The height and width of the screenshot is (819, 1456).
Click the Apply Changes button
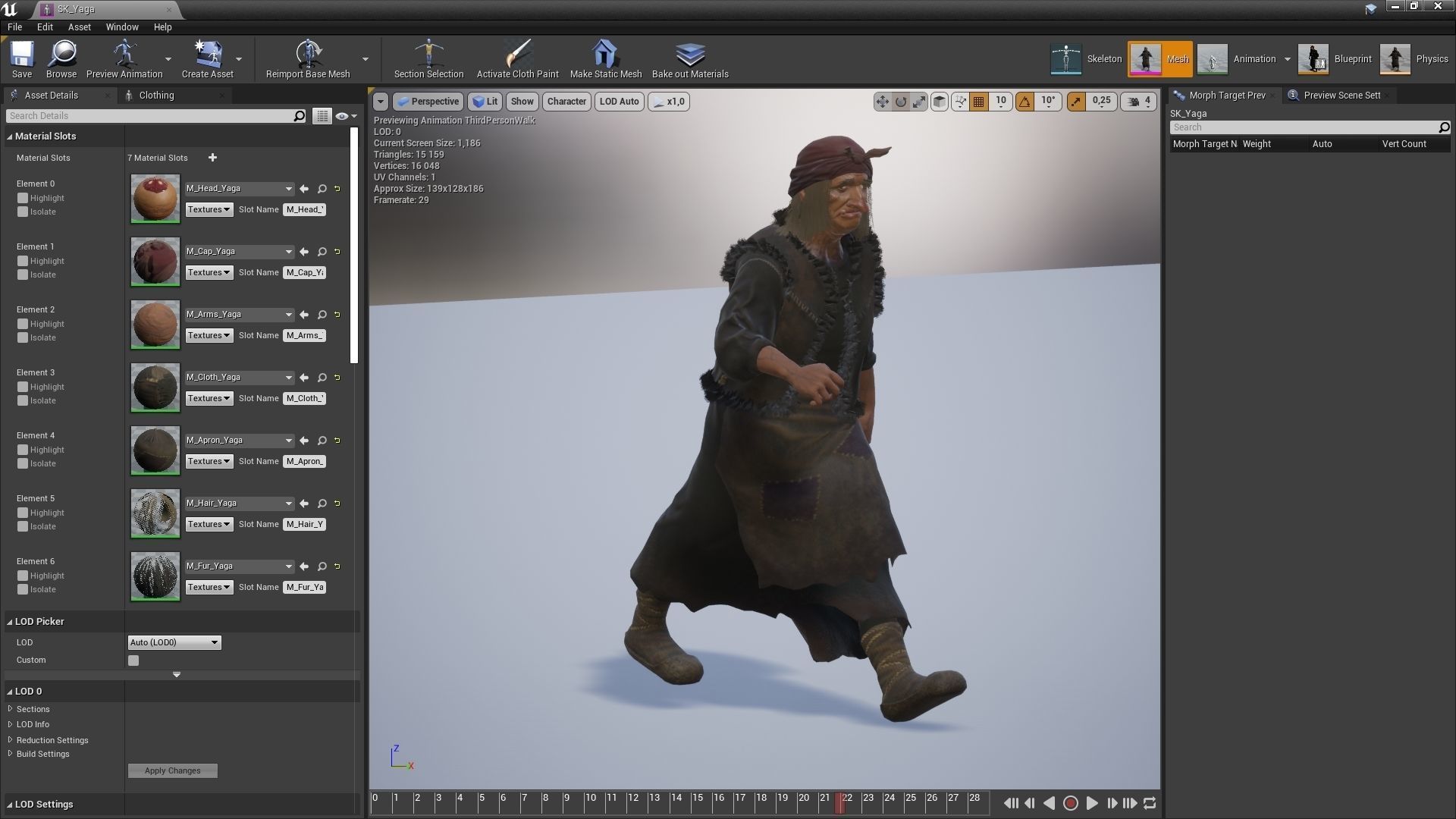pos(173,770)
